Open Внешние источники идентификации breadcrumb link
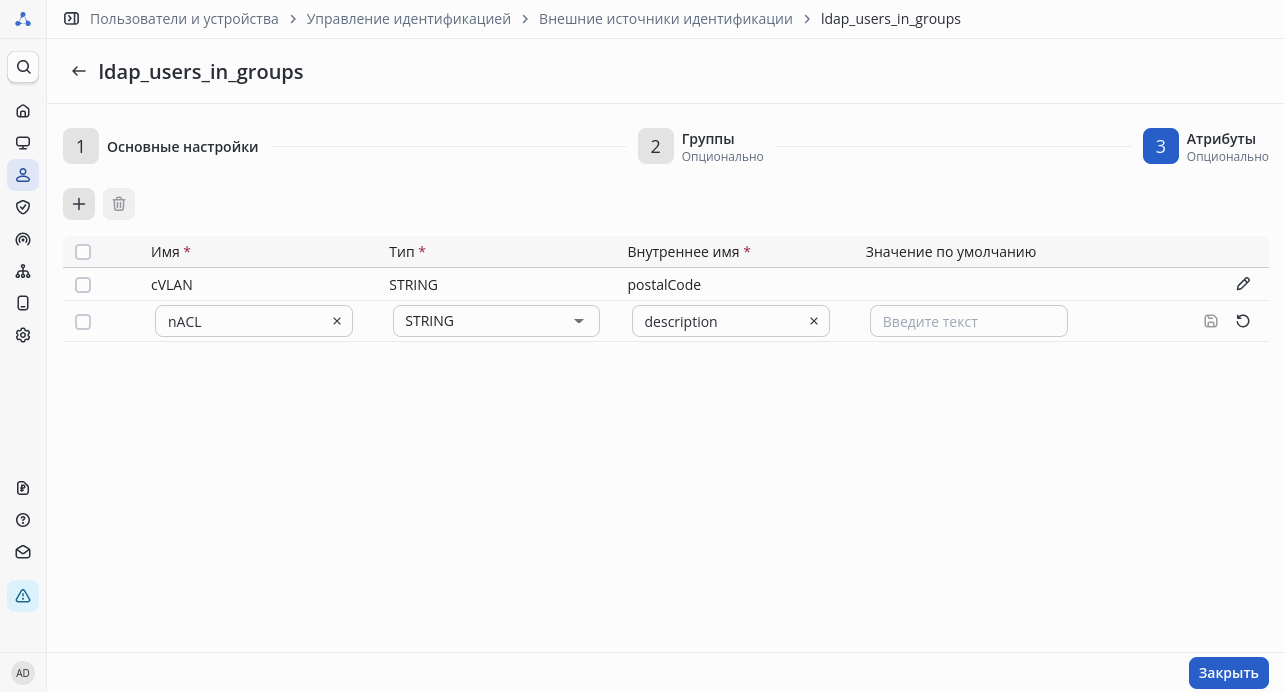The width and height of the screenshot is (1284, 692). click(665, 19)
